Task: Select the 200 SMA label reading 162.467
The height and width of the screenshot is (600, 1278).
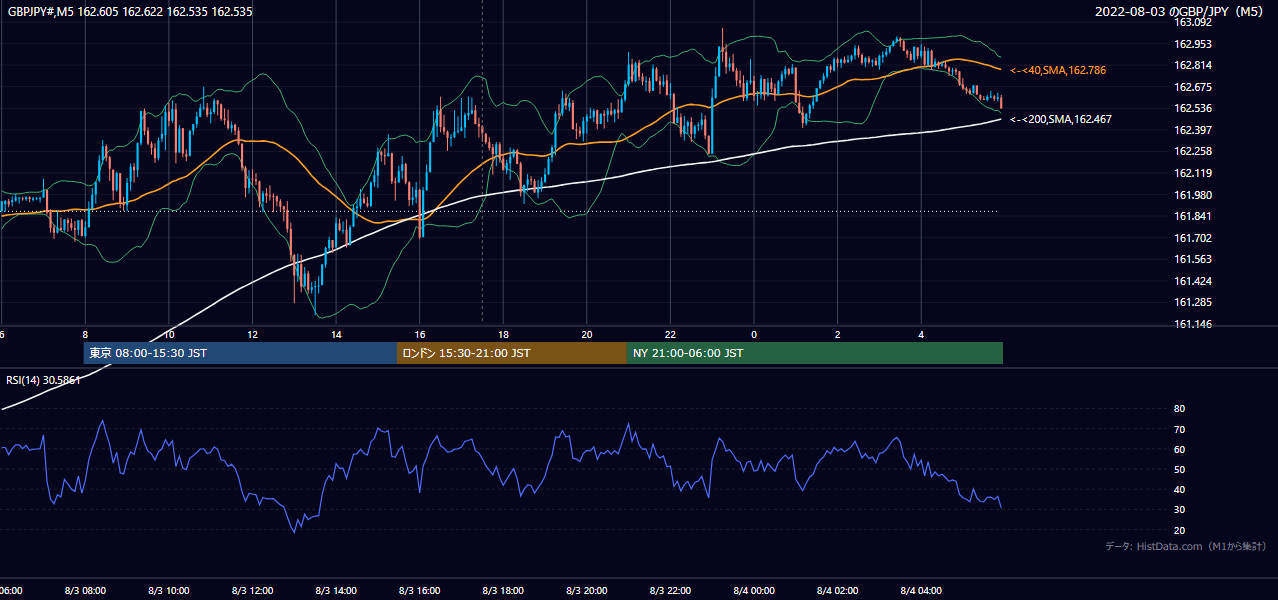Action: [x=1061, y=119]
